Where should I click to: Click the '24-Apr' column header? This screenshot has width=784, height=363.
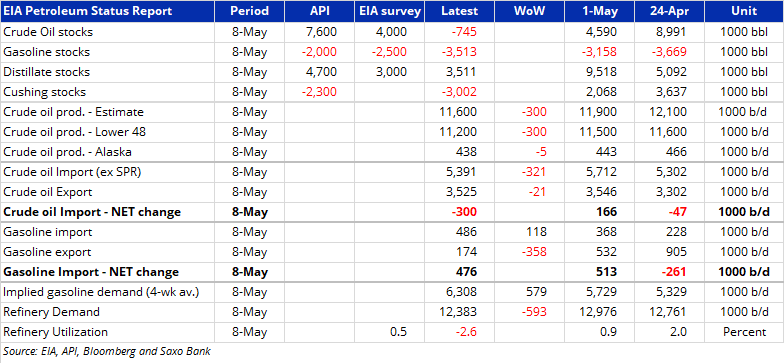(x=670, y=12)
